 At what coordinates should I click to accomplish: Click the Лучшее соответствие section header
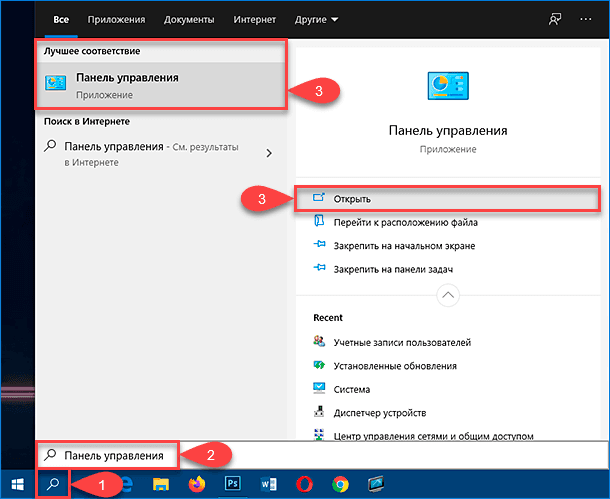tap(92, 51)
